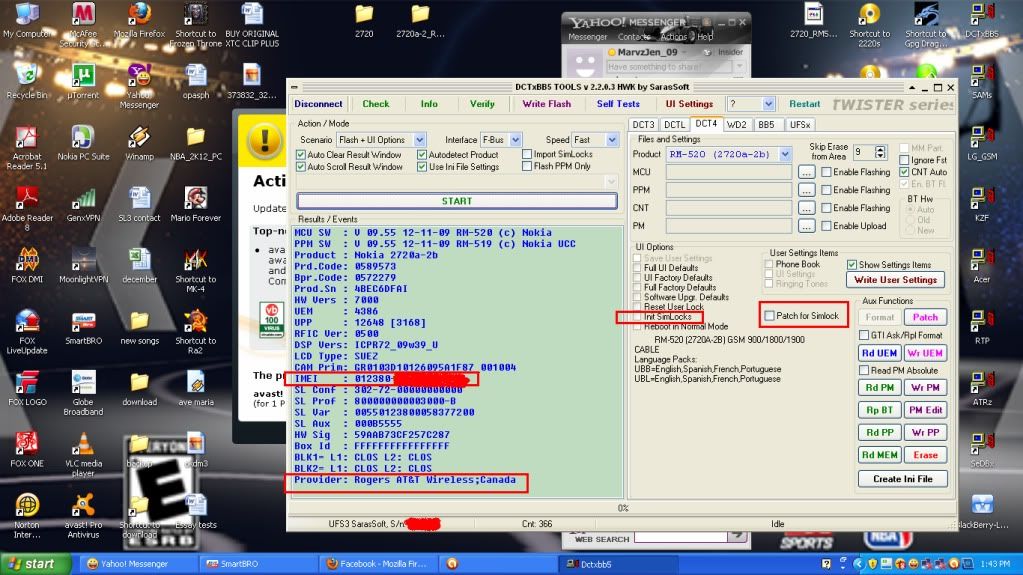Open the LG_GSM desktop shortcut
This screenshot has height=575, width=1023.
(981, 143)
